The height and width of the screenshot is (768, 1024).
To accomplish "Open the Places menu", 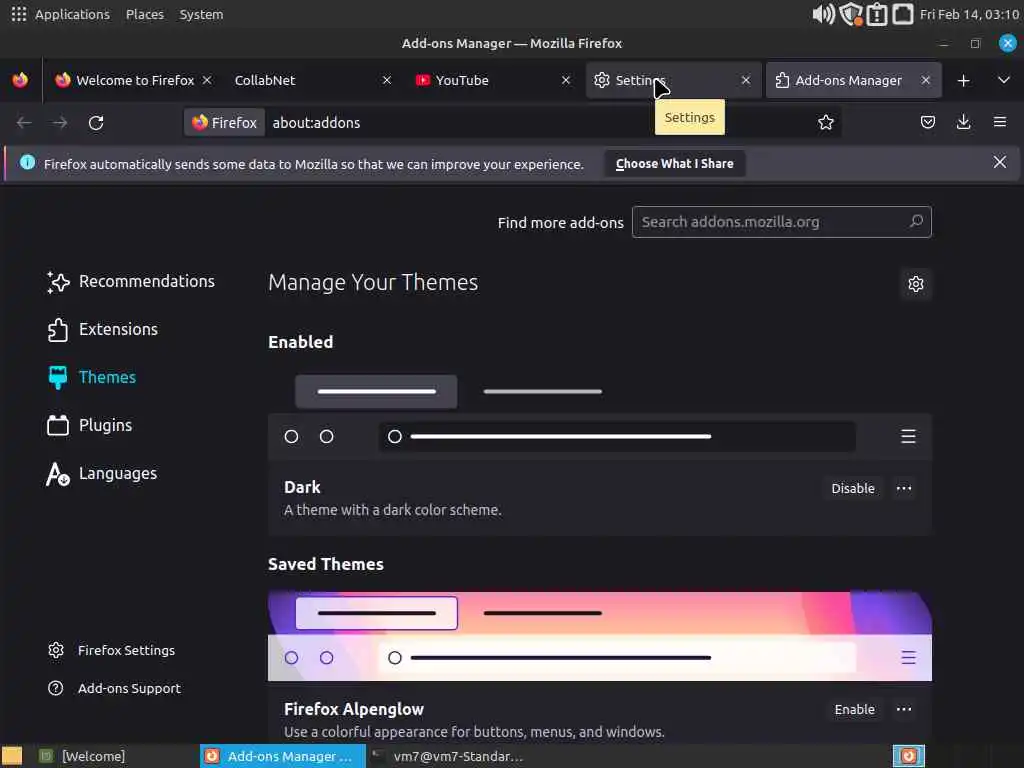I will [144, 14].
